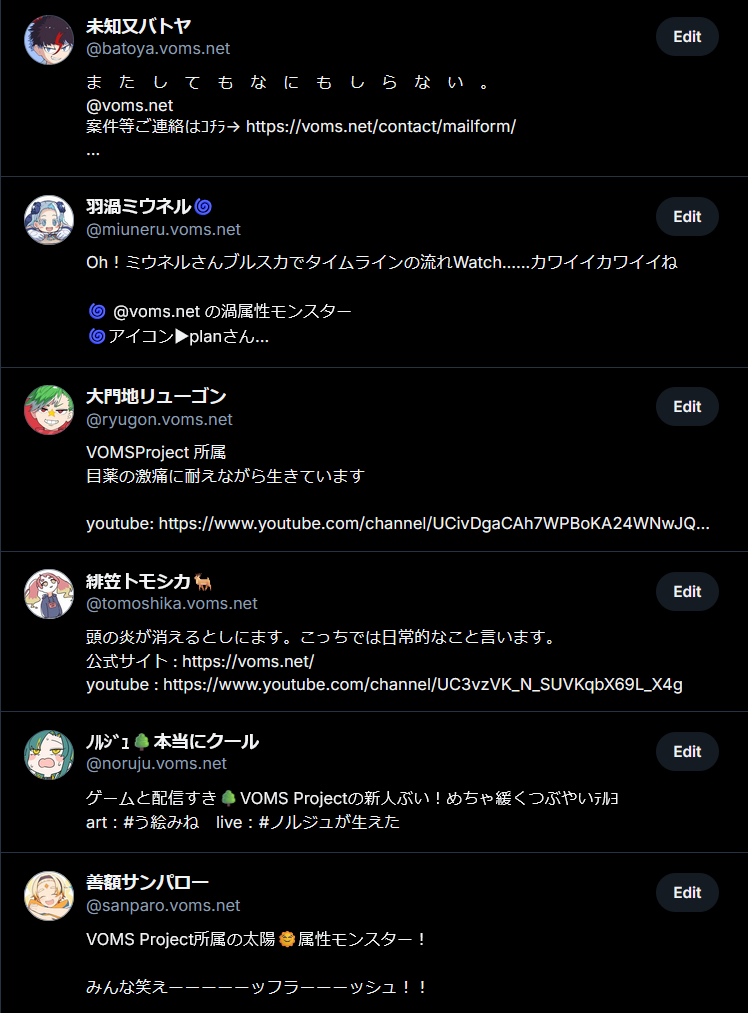This screenshot has width=748, height=1013.
Task: Open tomoshika's YouTube channel link
Action: [x=422, y=685]
